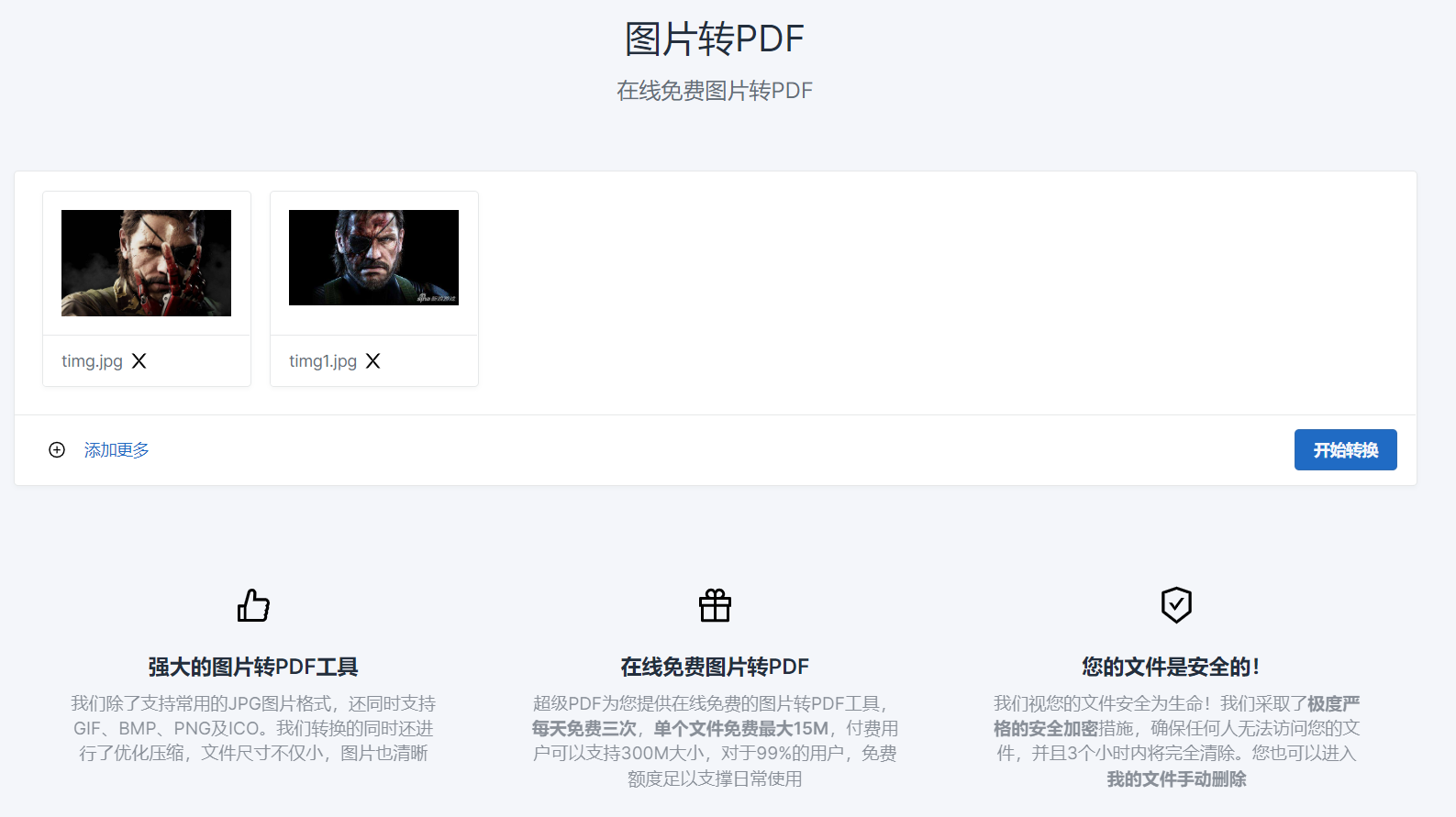Click the 添加更多 link
1456x817 pixels.
[x=117, y=450]
